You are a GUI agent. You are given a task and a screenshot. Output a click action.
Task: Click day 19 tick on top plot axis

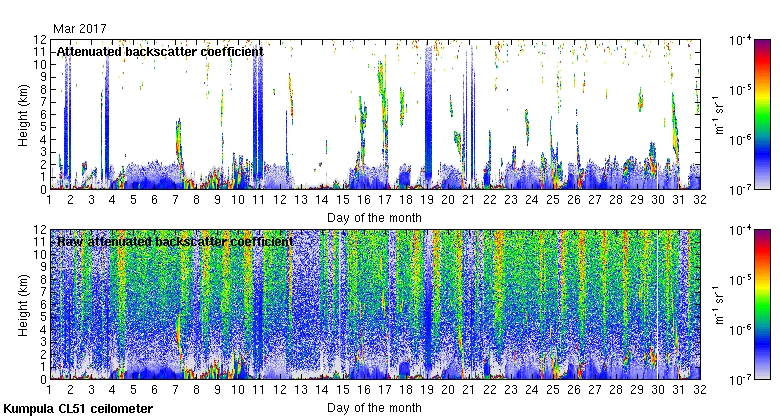coord(427,200)
